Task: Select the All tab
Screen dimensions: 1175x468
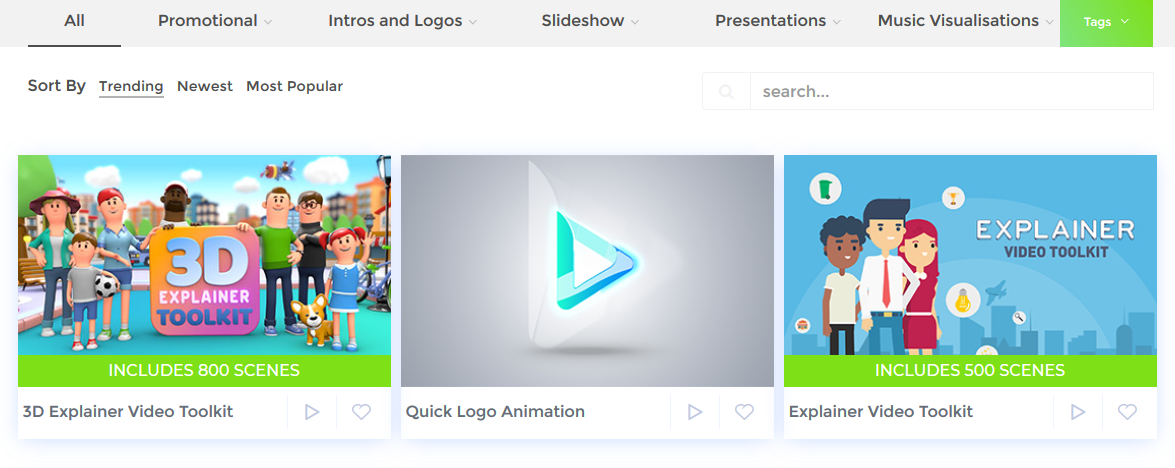Action: pyautogui.click(x=74, y=22)
